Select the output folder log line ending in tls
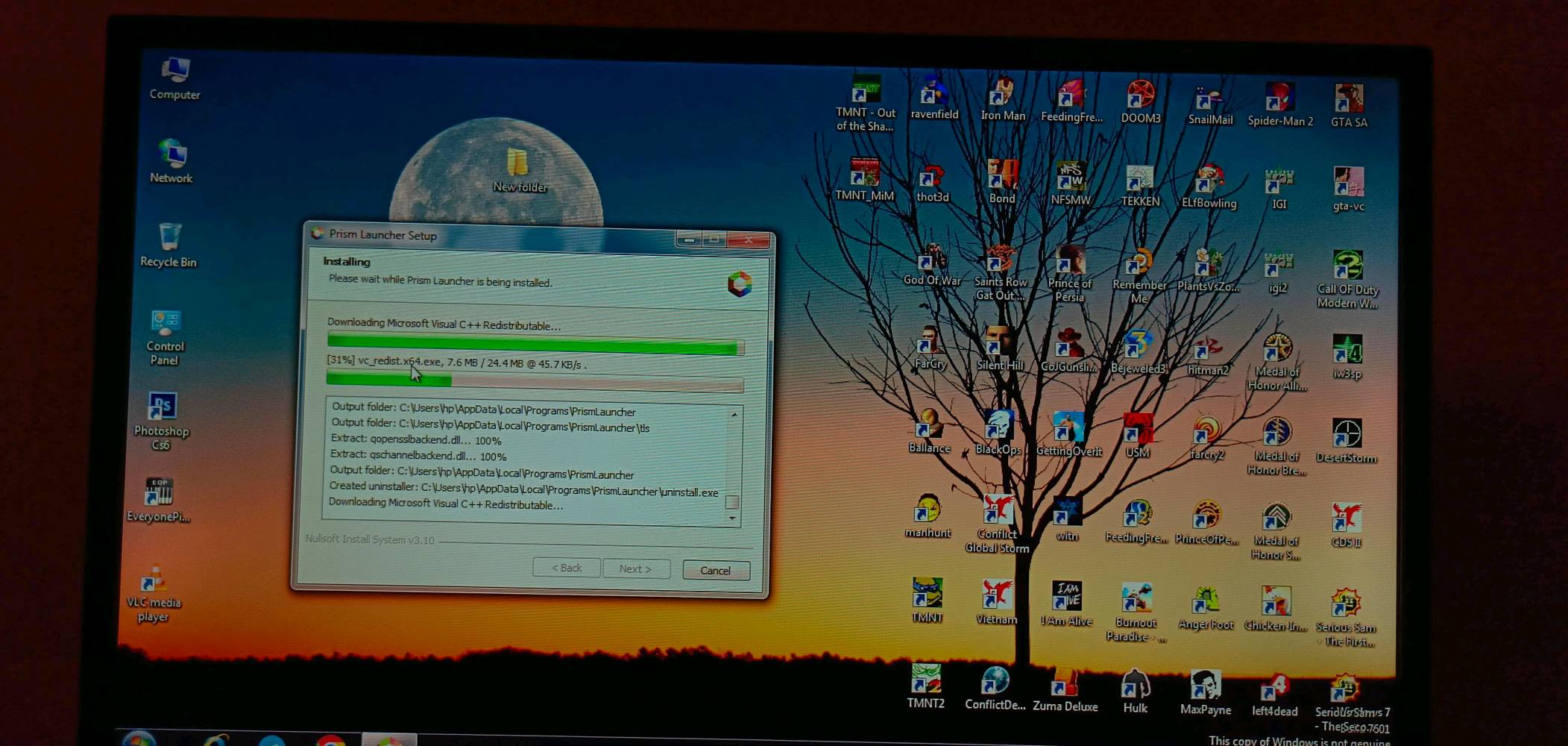The image size is (1568, 746). 491,425
